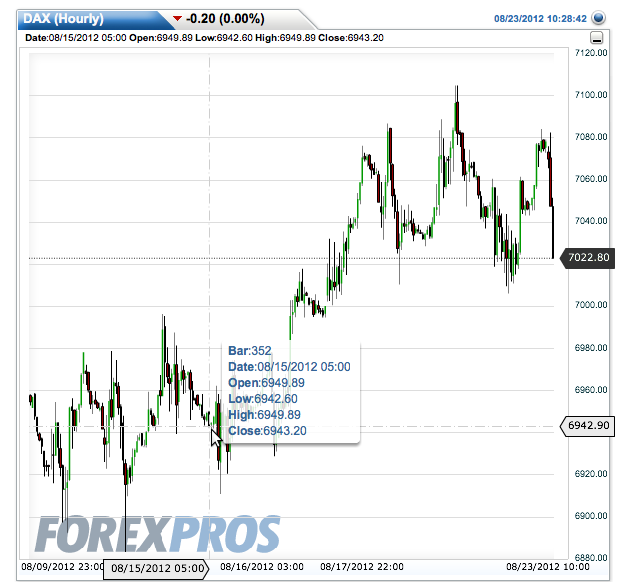Click the 08/23/2012 10:28:42 timestamp
The width and height of the screenshot is (627, 582).
click(x=540, y=19)
